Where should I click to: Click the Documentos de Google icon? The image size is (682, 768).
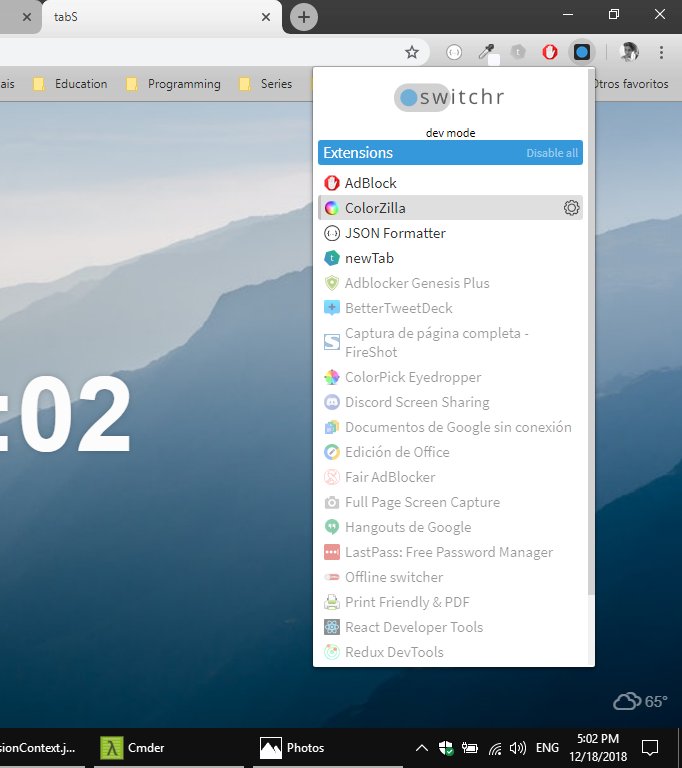point(332,427)
